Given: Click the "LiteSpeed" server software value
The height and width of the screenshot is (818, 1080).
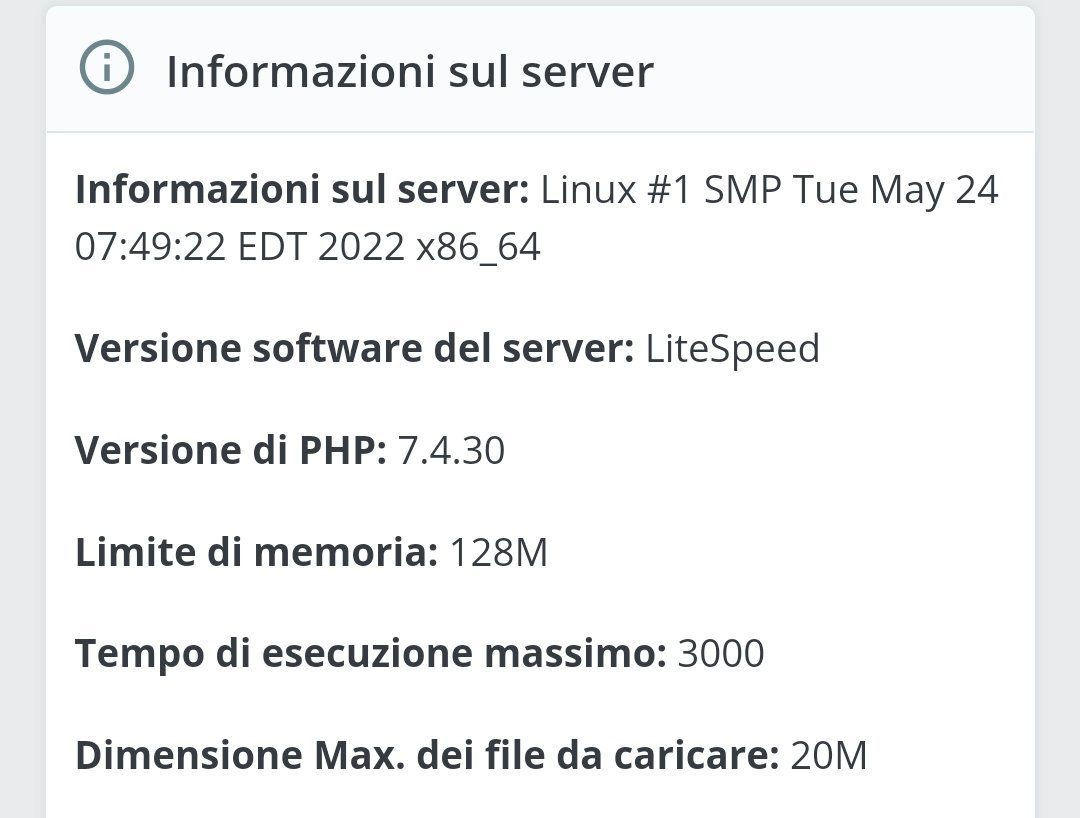Looking at the screenshot, I should coord(733,349).
